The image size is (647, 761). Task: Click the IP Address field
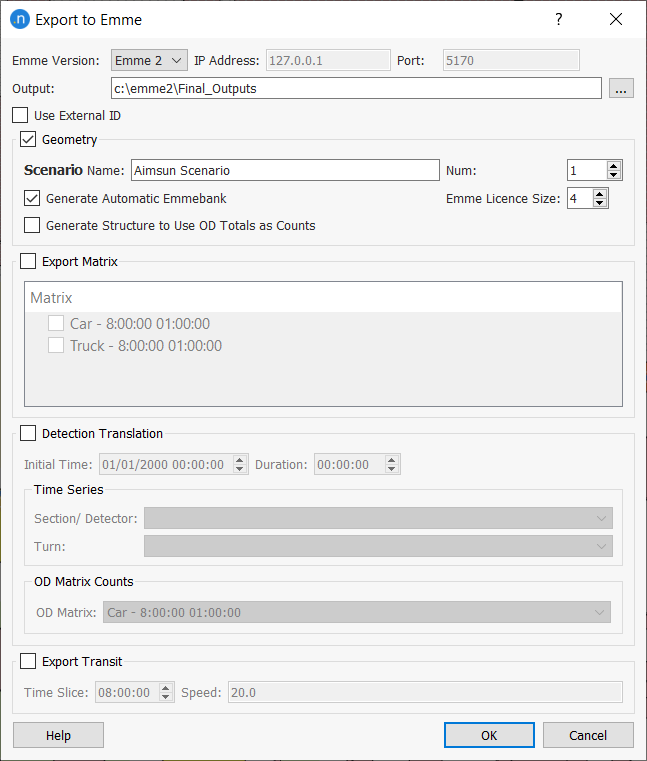point(328,61)
